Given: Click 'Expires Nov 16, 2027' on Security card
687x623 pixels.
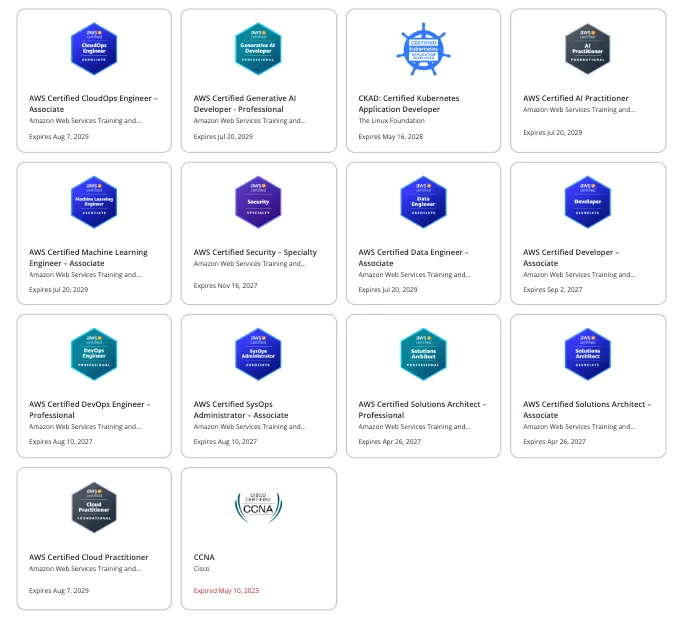Looking at the screenshot, I should pyautogui.click(x=225, y=286).
